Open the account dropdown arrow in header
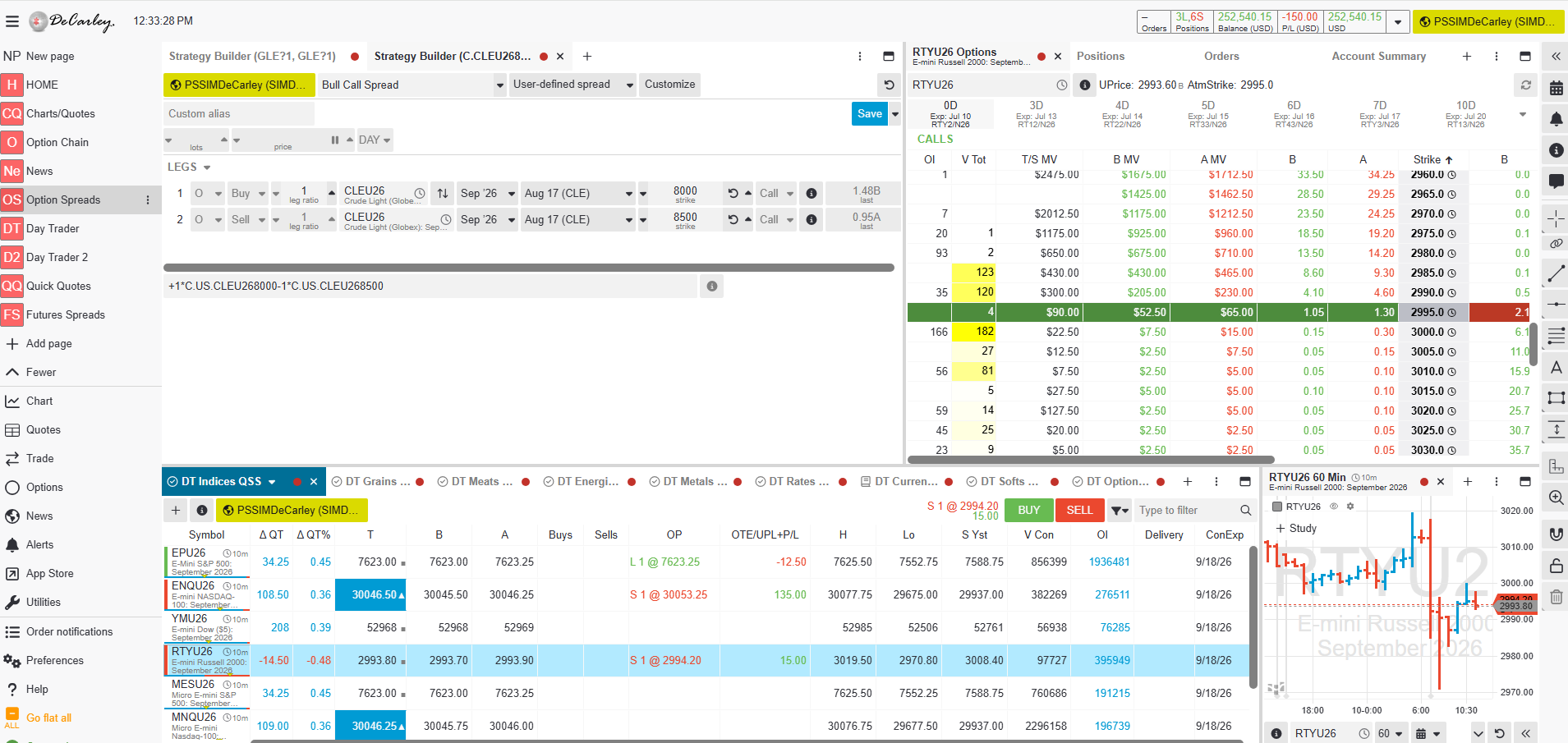Viewport: 1568px width, 743px height. click(x=1398, y=22)
